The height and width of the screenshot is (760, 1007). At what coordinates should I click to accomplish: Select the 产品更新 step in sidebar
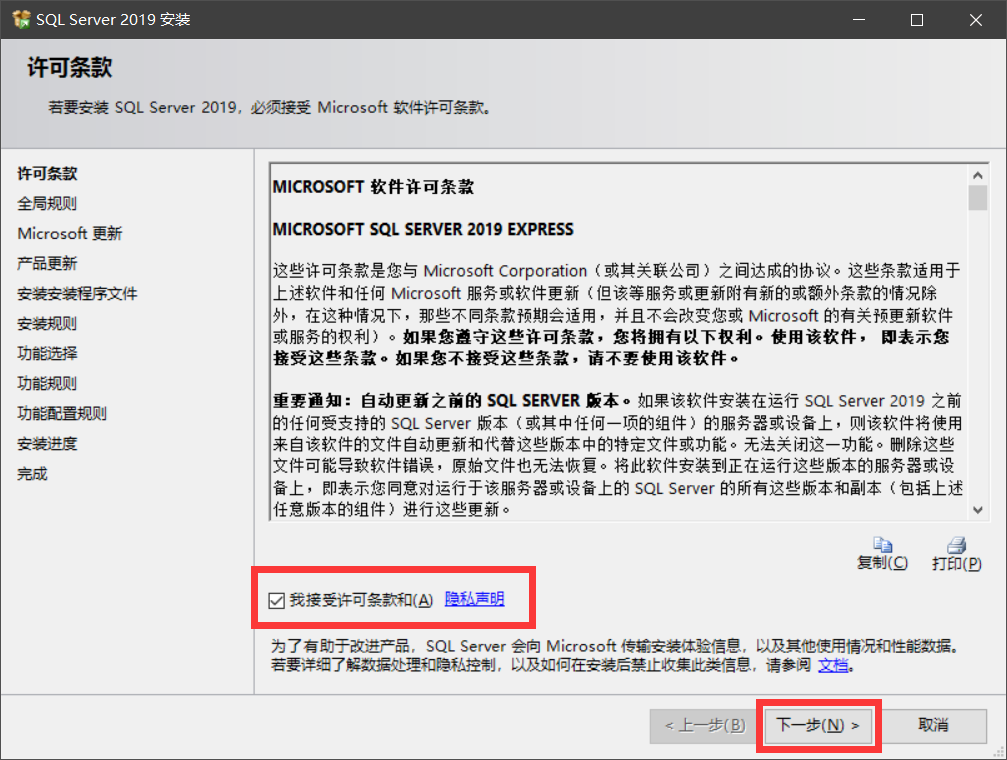pyautogui.click(x=47, y=263)
